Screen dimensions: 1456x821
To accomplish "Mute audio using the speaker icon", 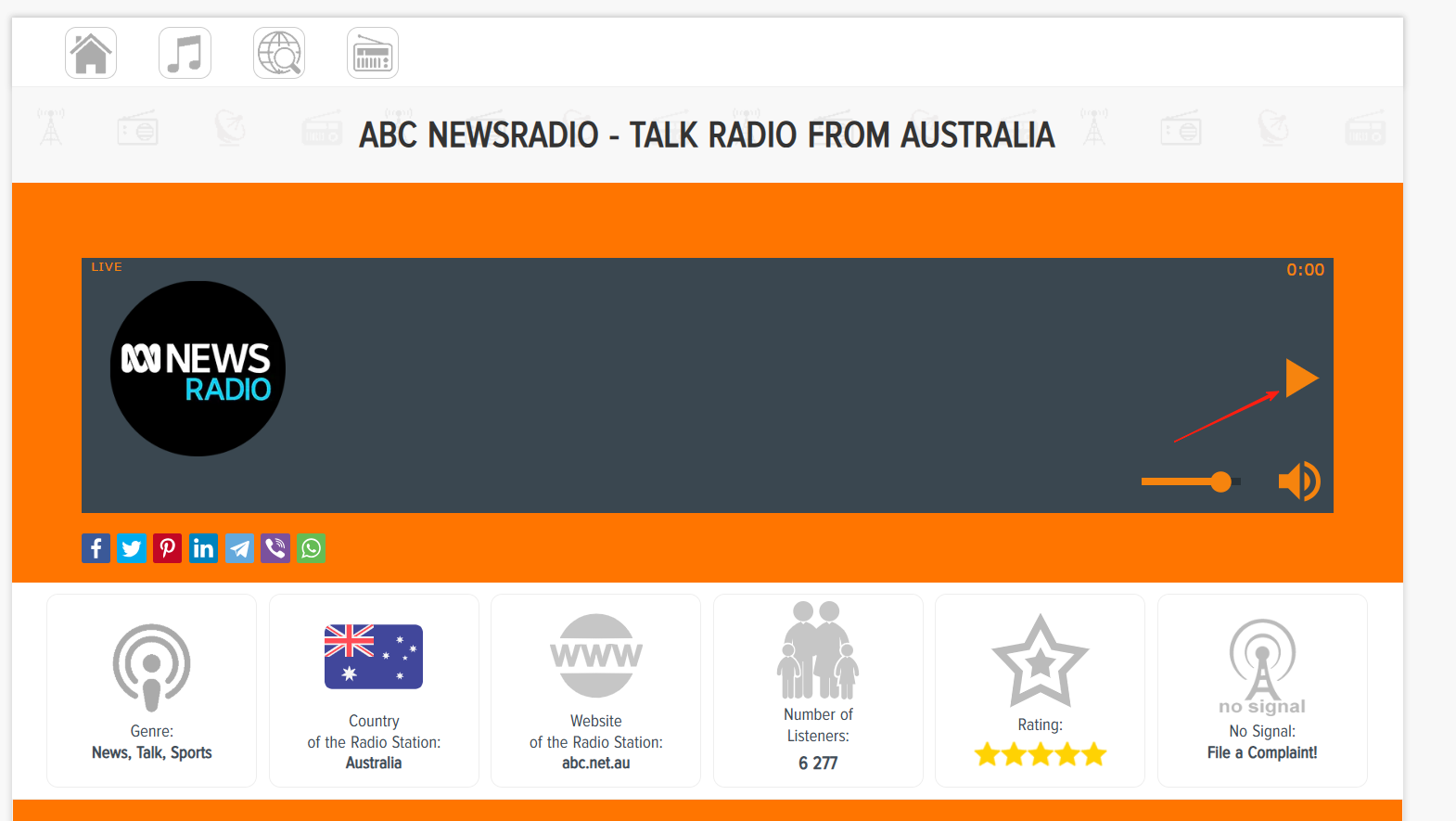I will coord(1299,481).
